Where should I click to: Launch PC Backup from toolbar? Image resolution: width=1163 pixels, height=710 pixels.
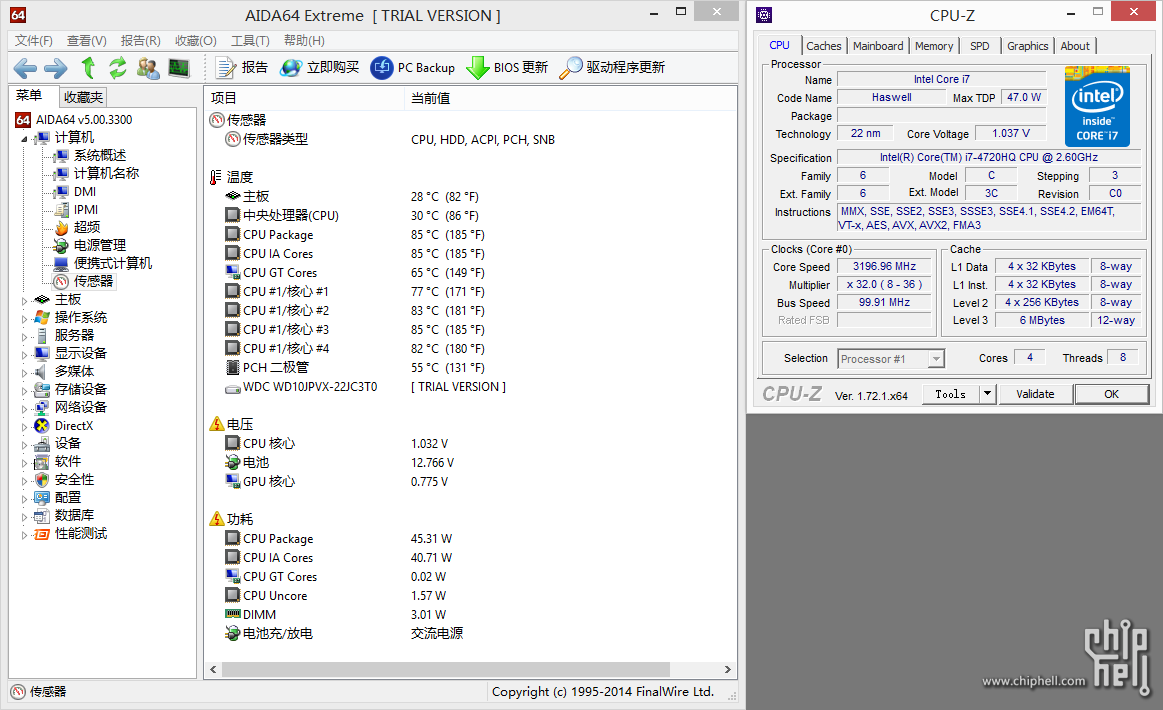(x=412, y=68)
